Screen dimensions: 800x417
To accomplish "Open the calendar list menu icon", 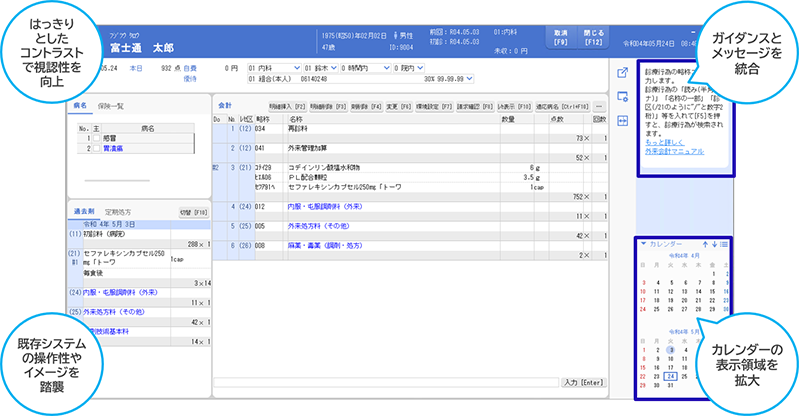I will [x=724, y=243].
